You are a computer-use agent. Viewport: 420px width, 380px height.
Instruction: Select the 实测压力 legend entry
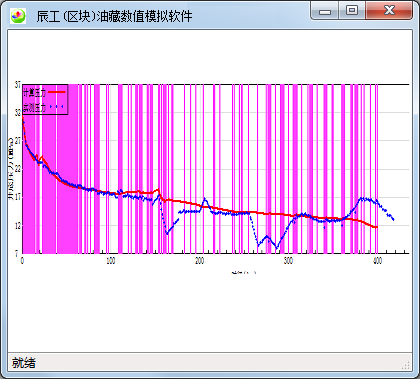pyautogui.click(x=34, y=107)
